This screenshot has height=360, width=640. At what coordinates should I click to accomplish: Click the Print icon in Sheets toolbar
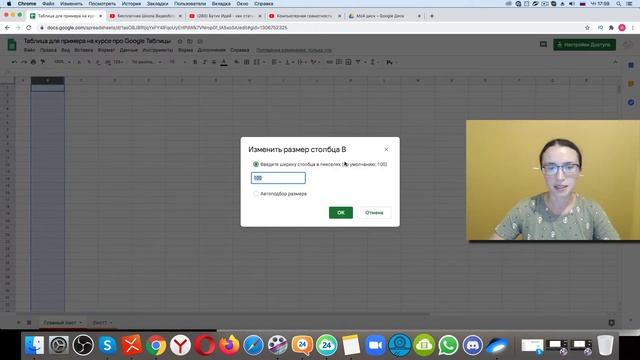33,62
